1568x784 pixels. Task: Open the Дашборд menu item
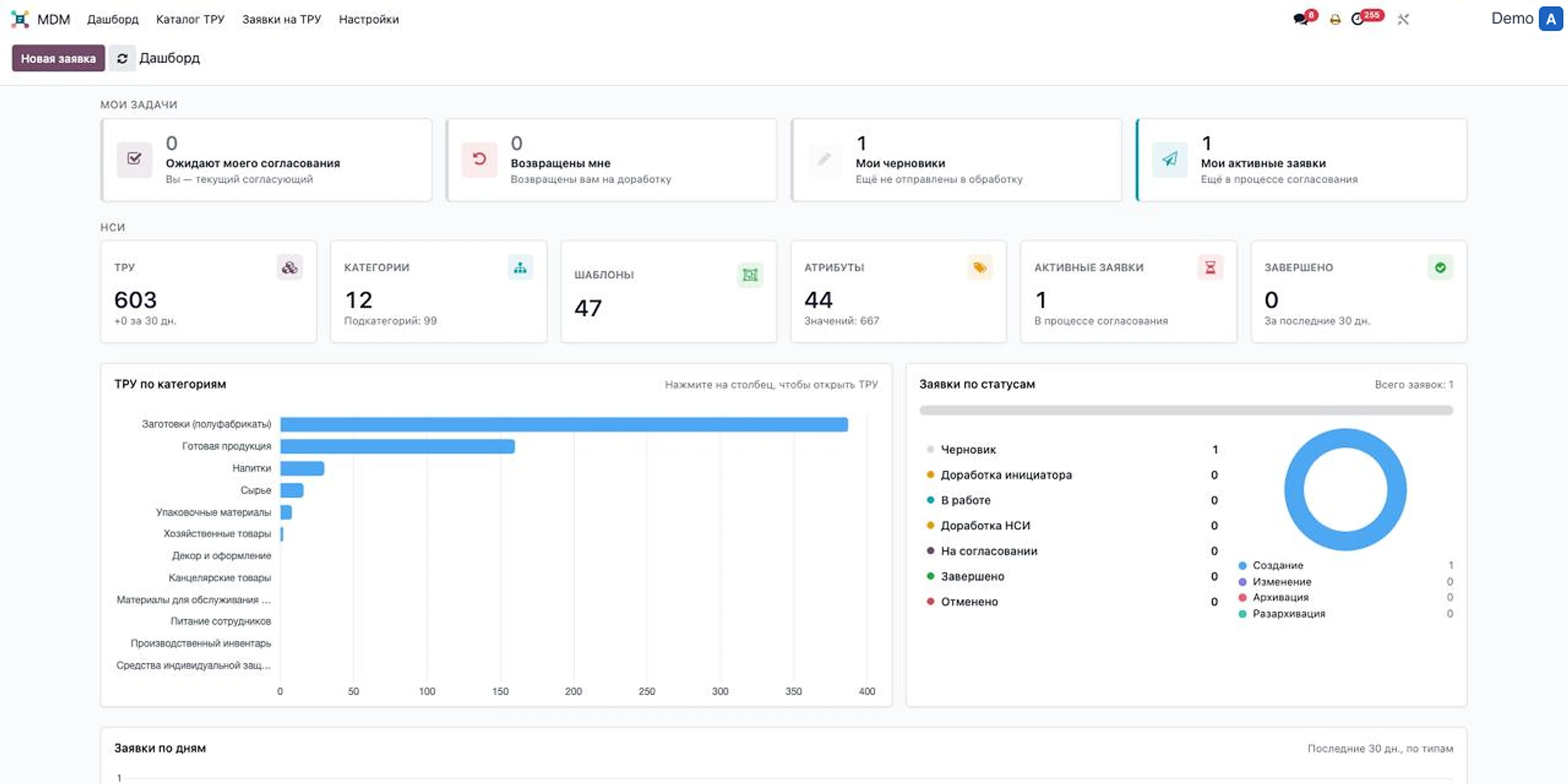tap(113, 19)
